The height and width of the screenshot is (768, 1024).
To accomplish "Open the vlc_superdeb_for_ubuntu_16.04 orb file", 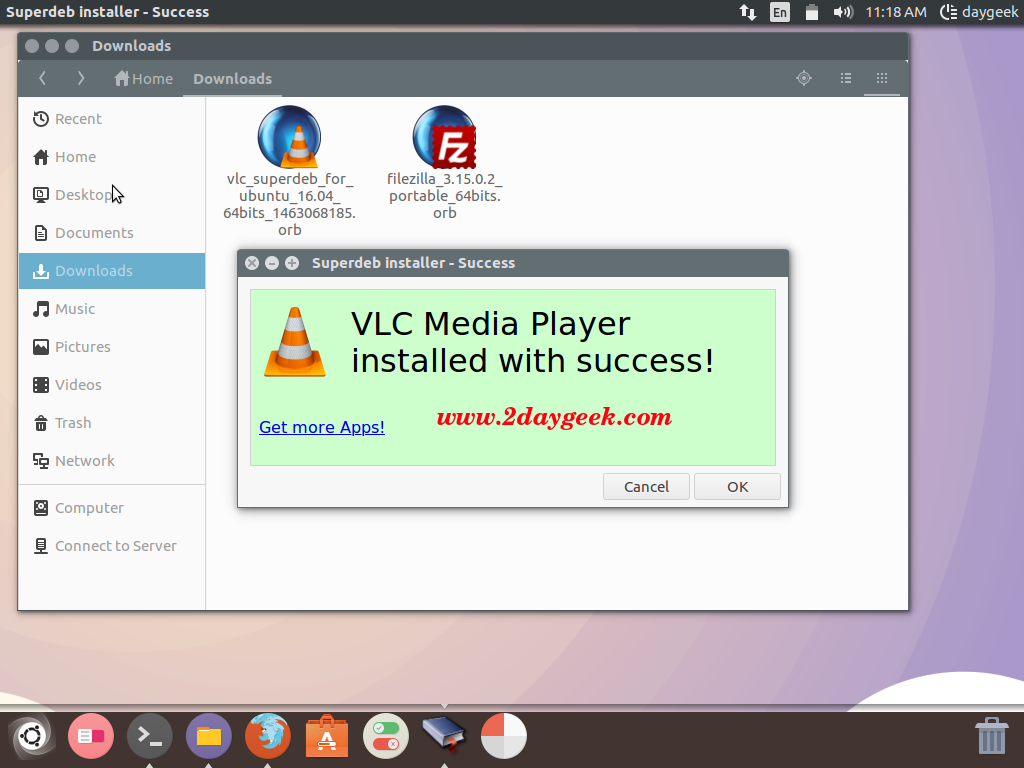I will [x=289, y=170].
